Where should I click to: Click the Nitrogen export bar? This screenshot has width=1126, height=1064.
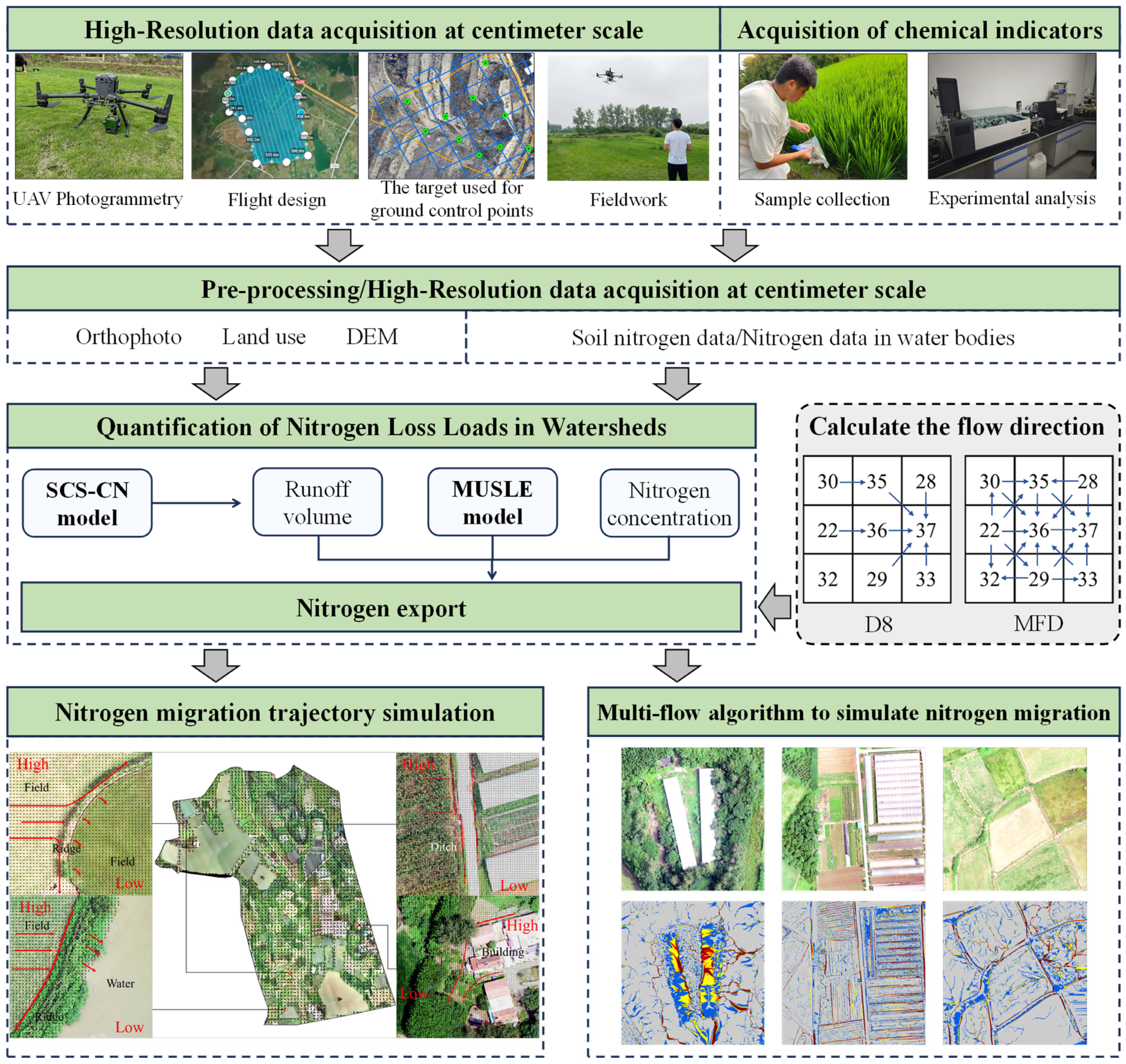point(381,607)
